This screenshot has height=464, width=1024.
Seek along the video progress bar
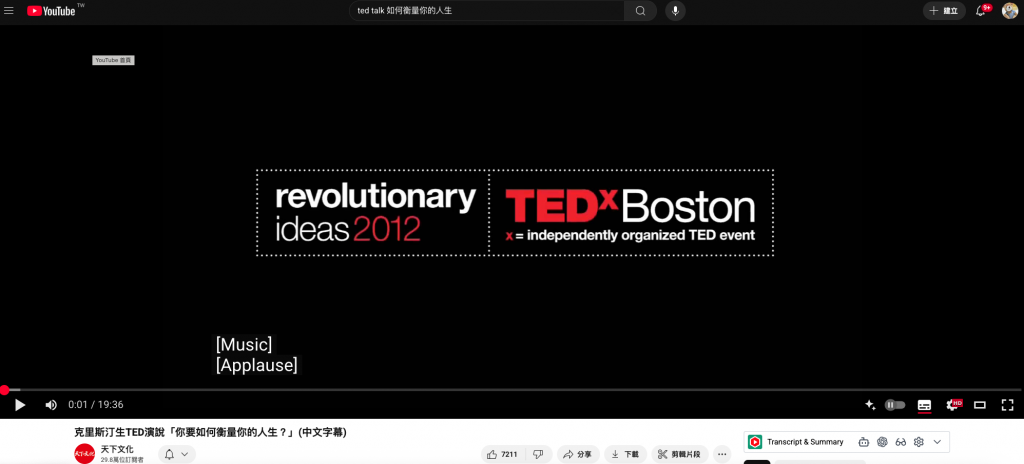pyautogui.click(x=512, y=390)
